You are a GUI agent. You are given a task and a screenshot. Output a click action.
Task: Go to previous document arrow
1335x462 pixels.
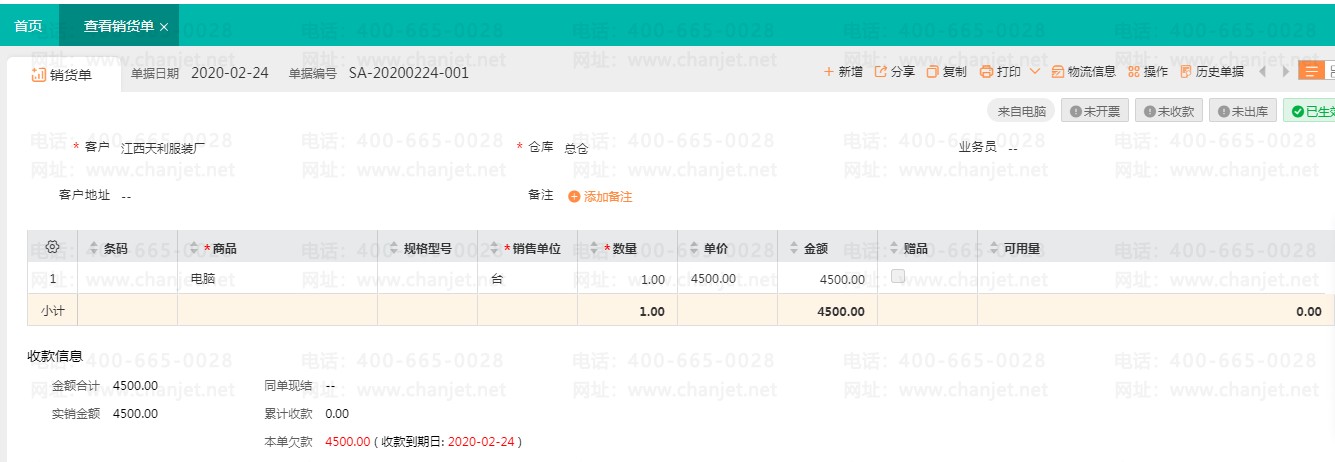point(1263,72)
